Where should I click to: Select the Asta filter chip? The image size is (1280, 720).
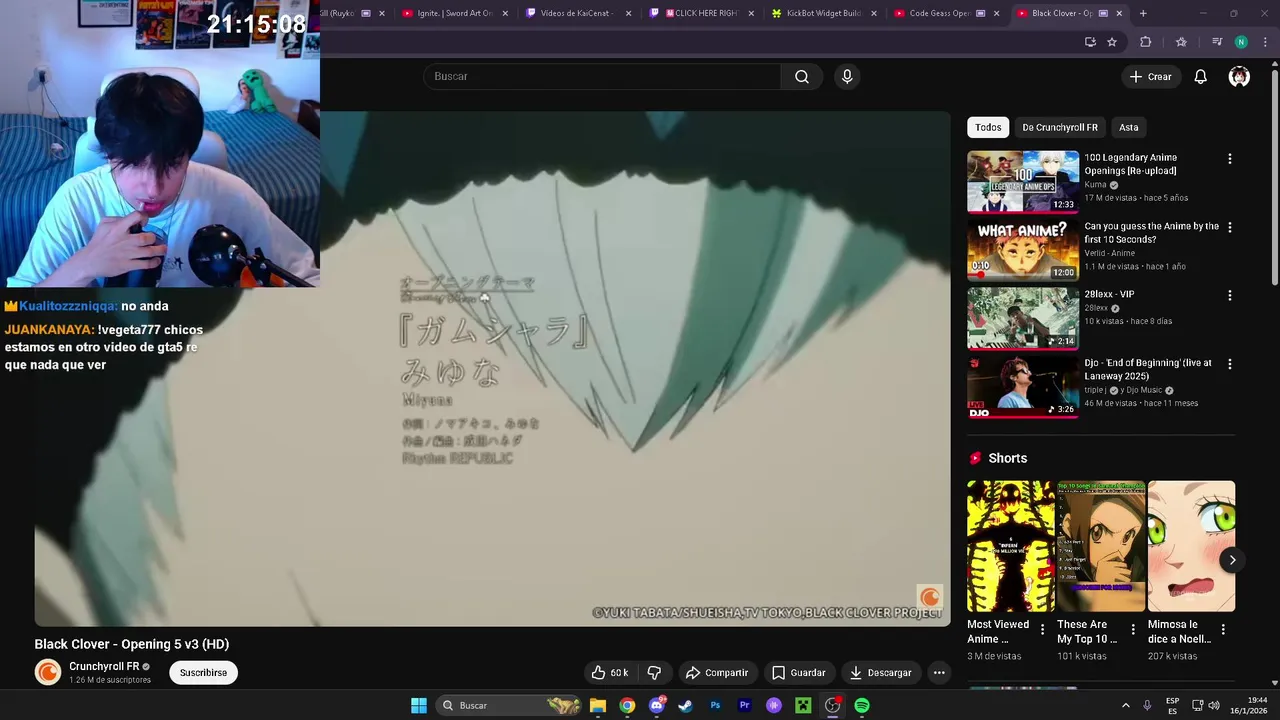pyautogui.click(x=1129, y=128)
